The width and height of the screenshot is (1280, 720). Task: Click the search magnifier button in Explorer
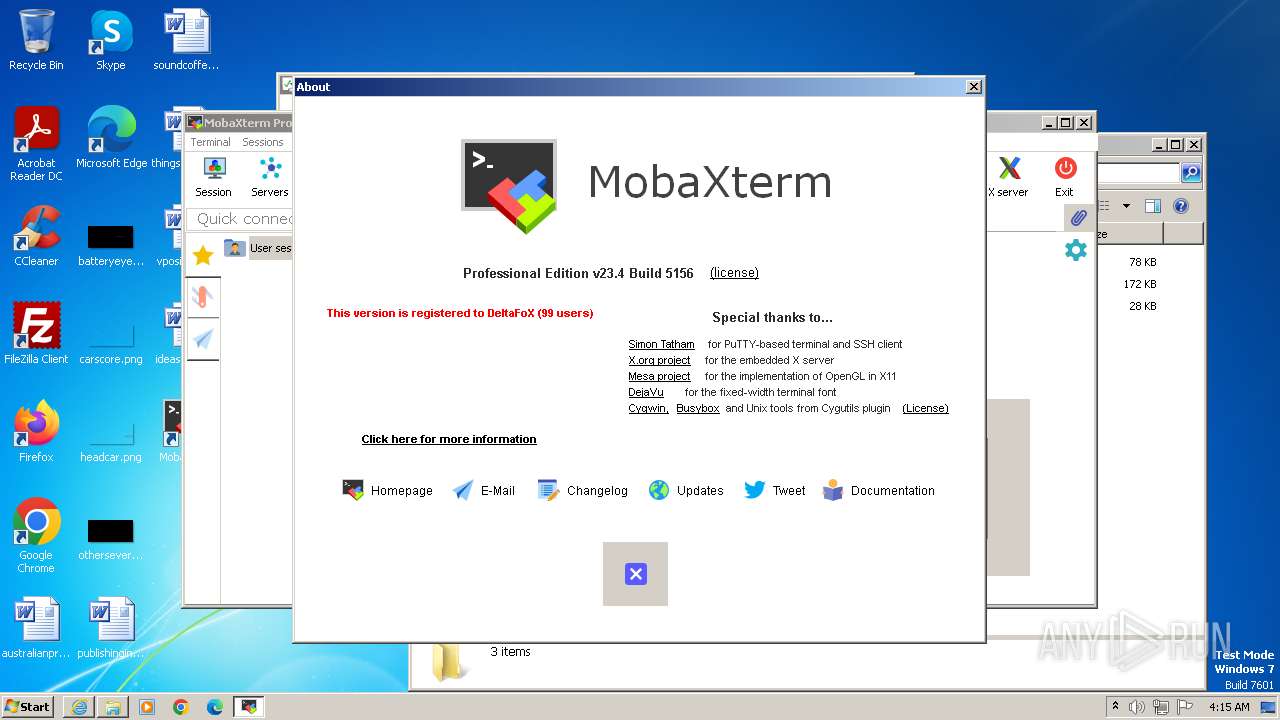click(1190, 173)
